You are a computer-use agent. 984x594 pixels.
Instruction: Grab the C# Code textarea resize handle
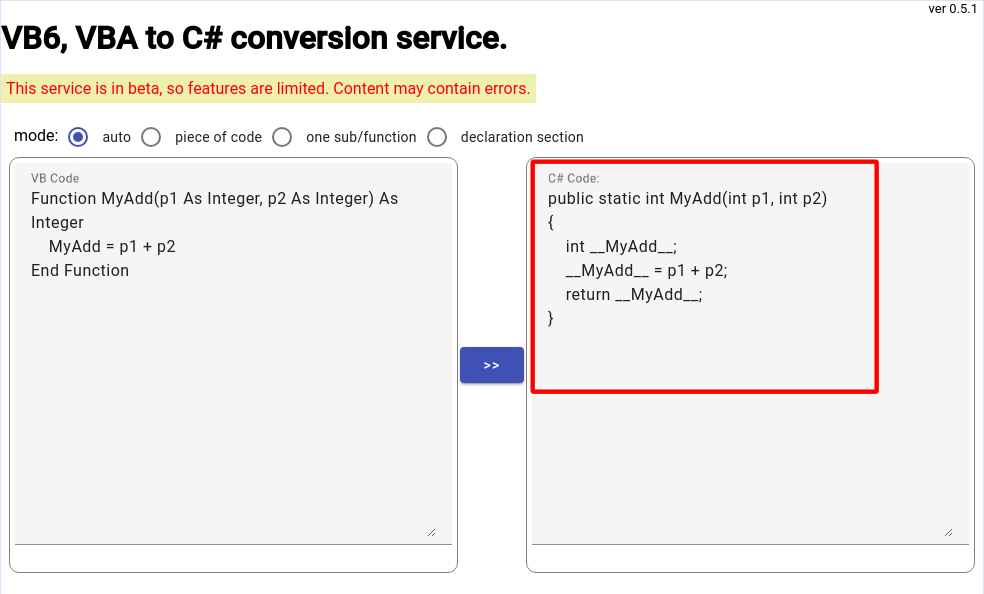(948, 533)
